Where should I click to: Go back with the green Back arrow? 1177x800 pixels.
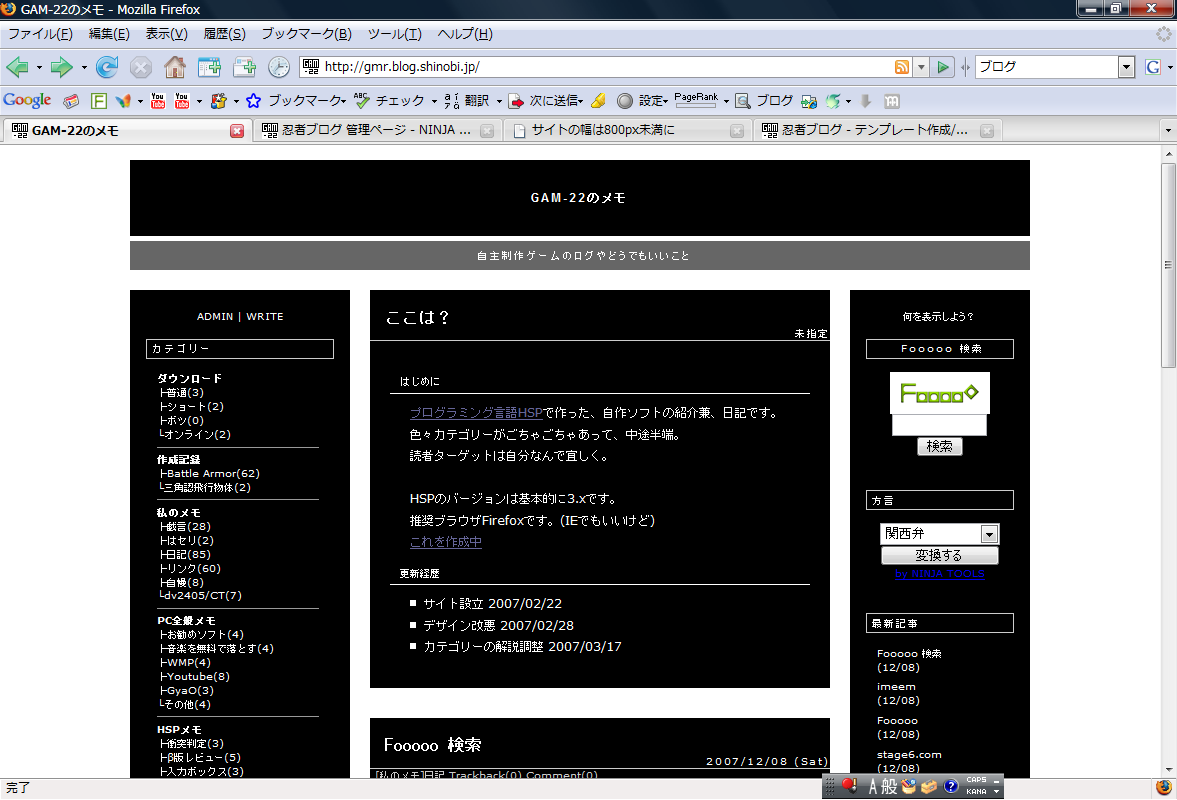pyautogui.click(x=17, y=67)
